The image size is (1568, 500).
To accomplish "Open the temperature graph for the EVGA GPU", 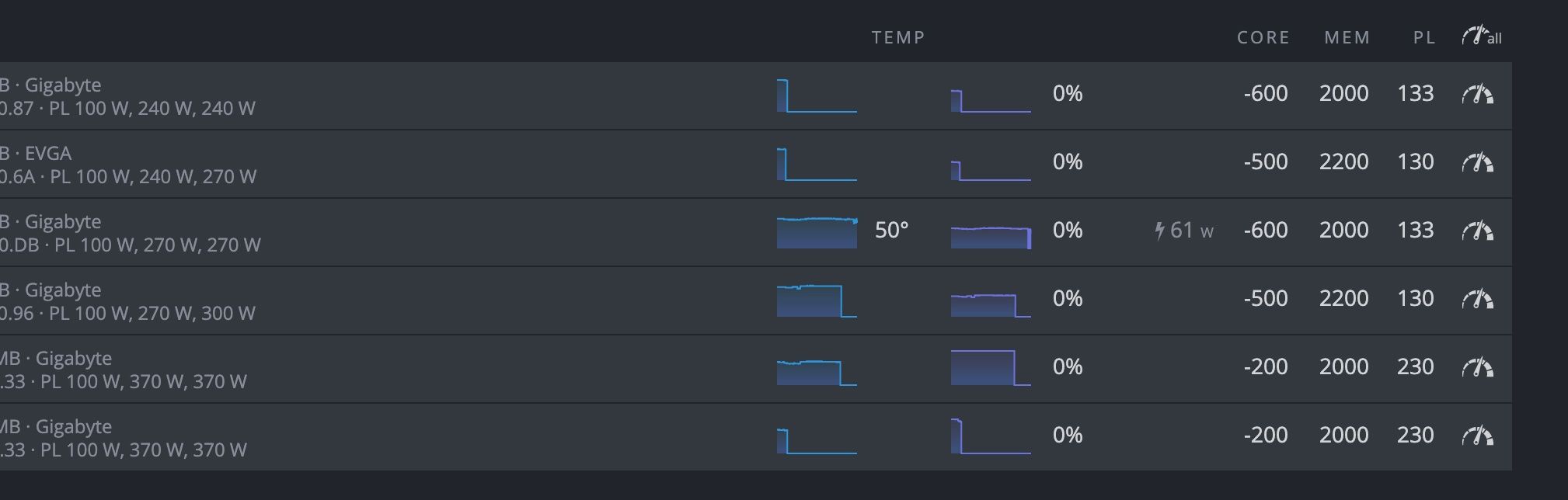I will [x=817, y=164].
